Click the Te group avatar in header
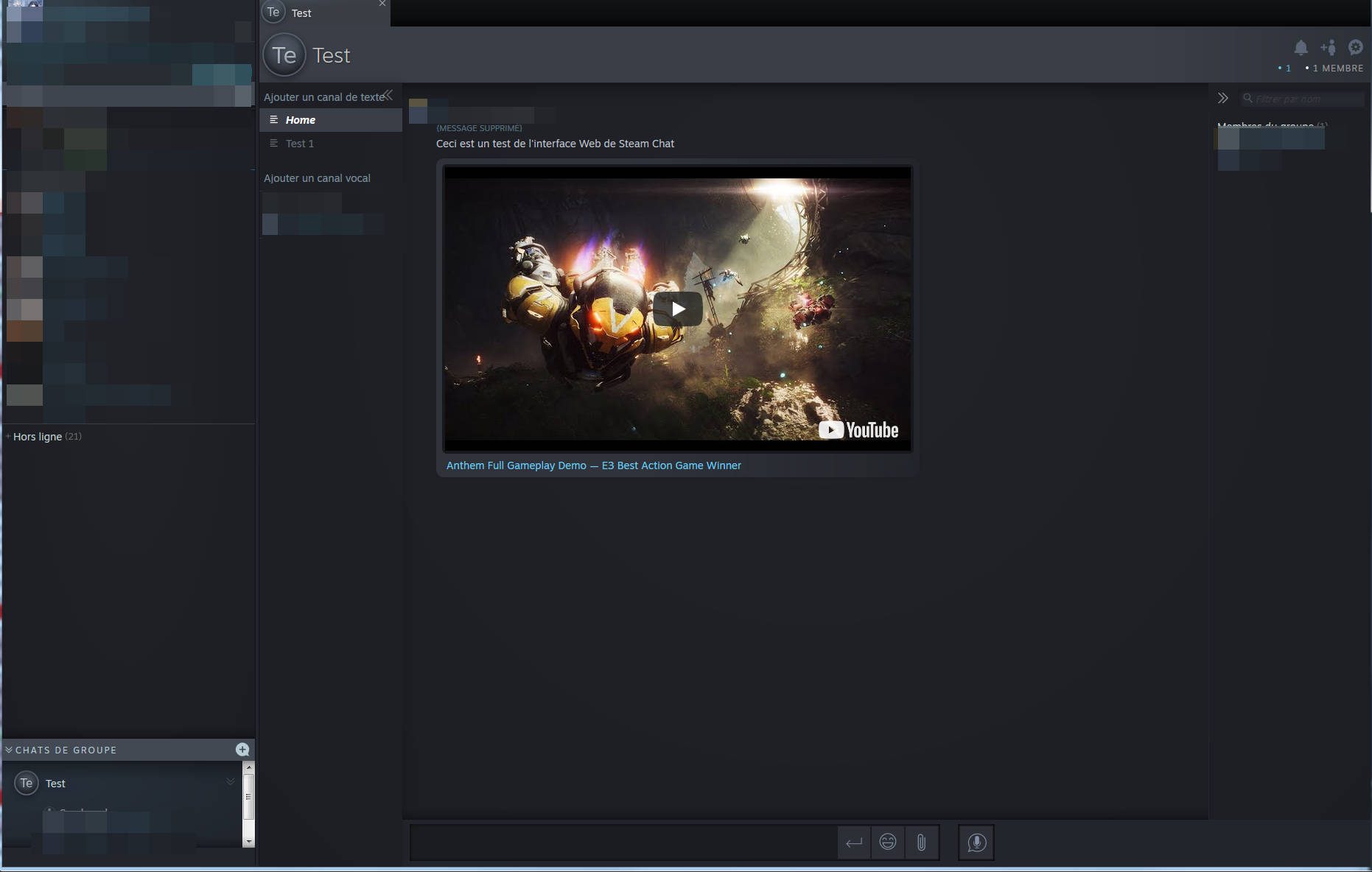The width and height of the screenshot is (1372, 872). coord(284,55)
